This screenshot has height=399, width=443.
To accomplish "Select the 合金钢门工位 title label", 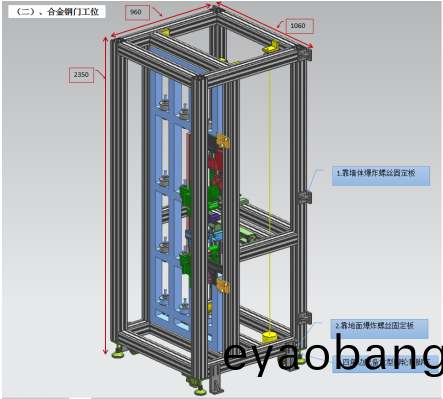I will pos(57,12).
